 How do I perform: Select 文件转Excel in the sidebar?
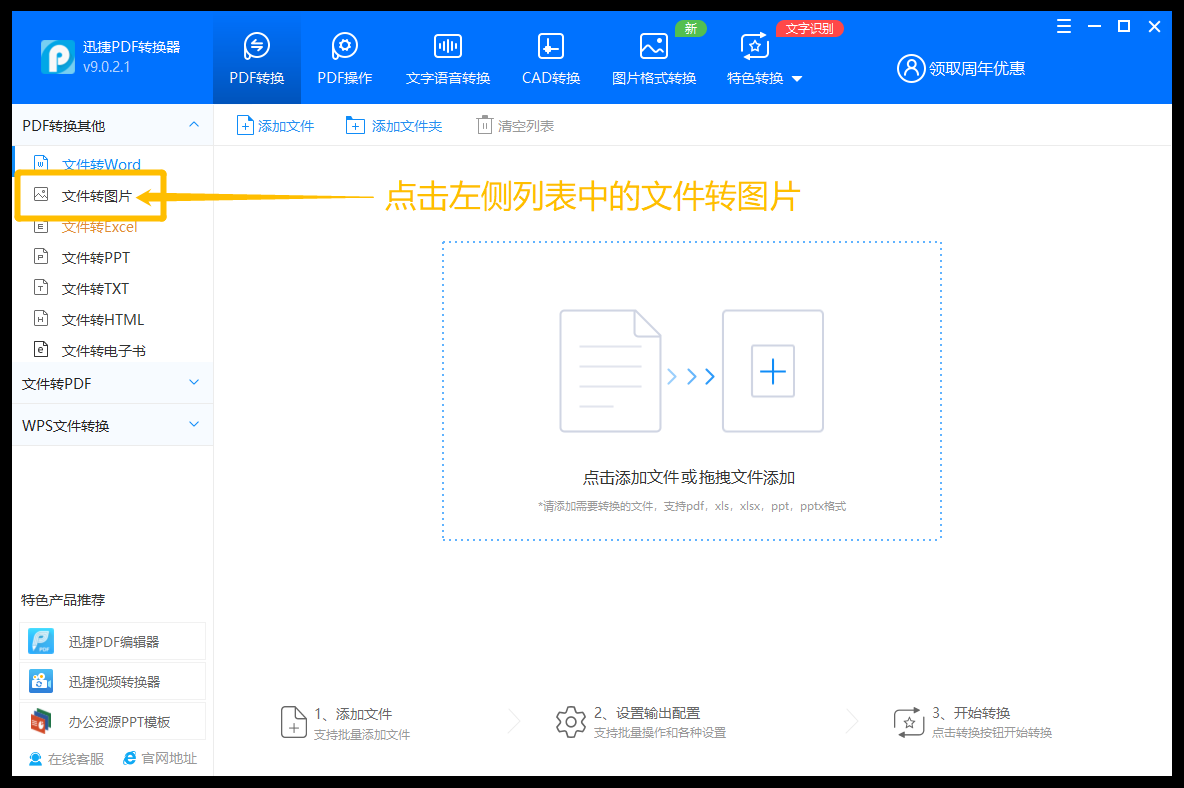(100, 226)
